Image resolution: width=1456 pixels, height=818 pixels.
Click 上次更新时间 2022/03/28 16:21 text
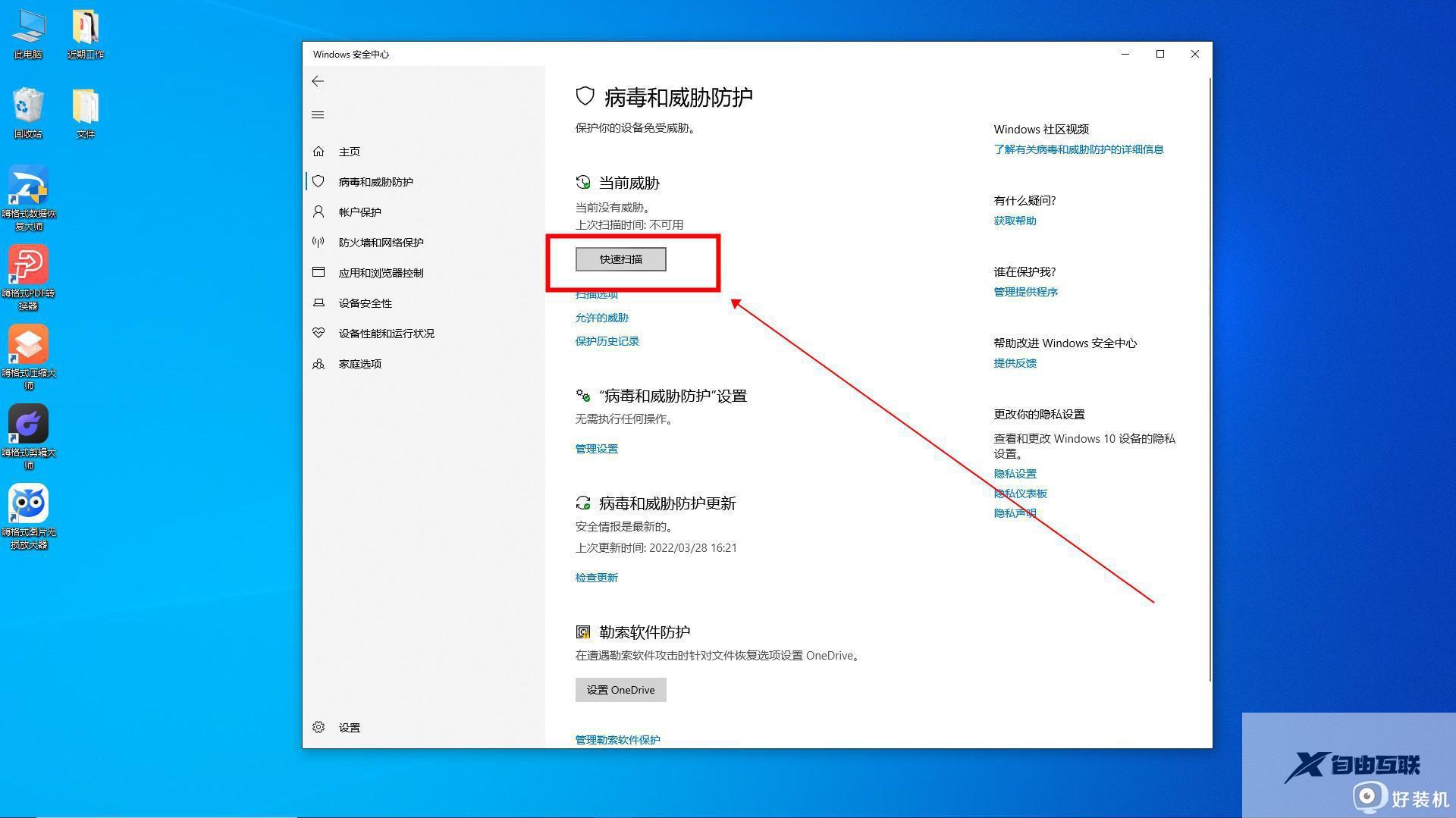(656, 547)
